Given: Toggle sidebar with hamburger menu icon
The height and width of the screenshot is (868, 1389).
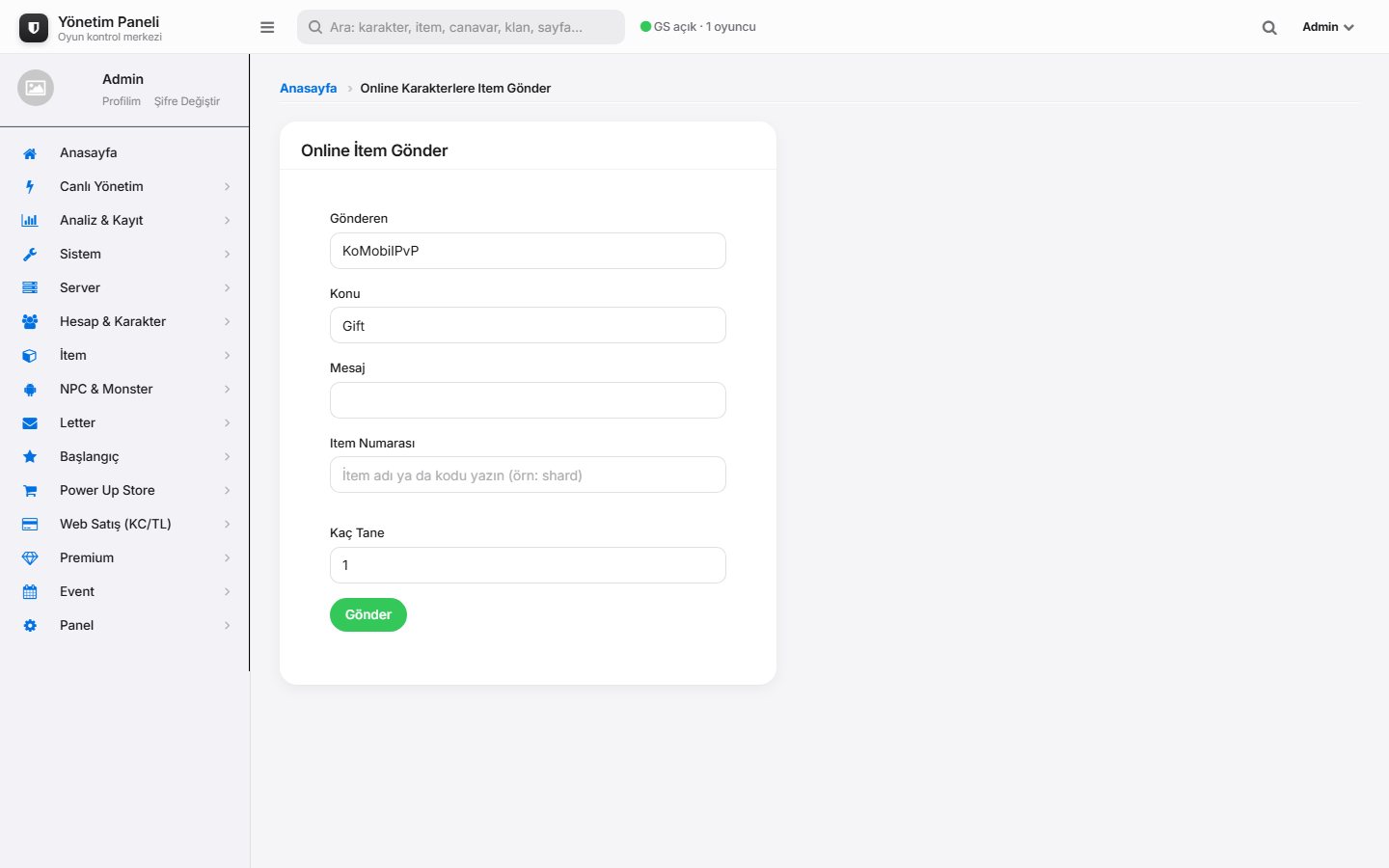Looking at the screenshot, I should pyautogui.click(x=267, y=27).
